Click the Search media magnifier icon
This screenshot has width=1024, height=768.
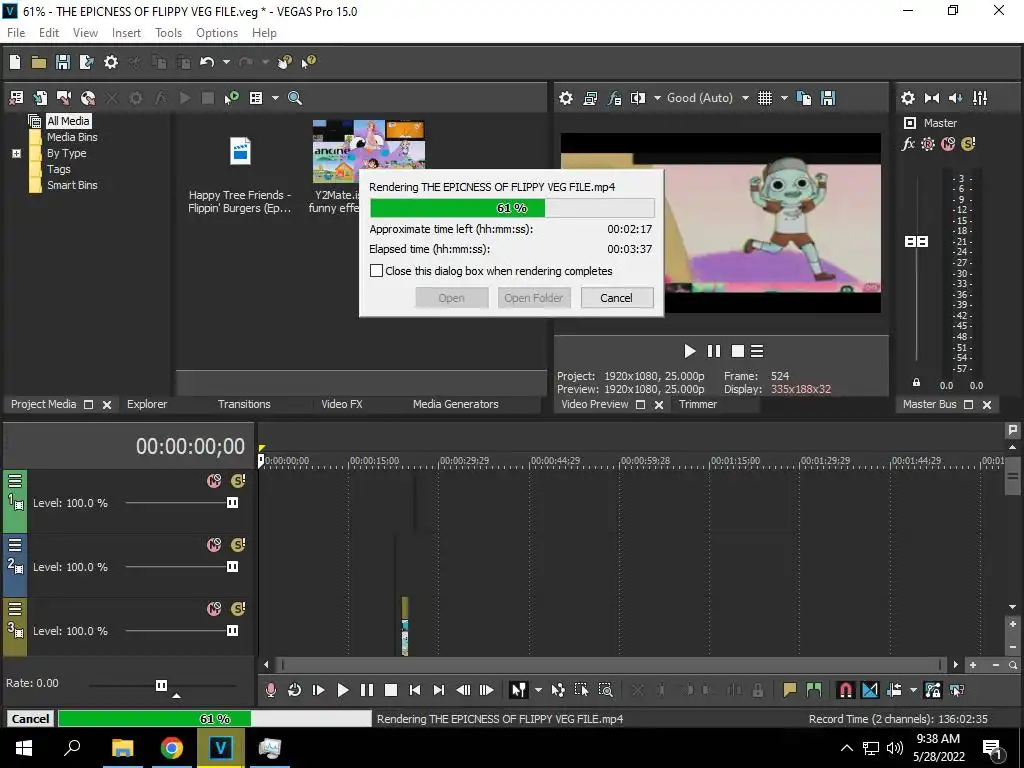click(x=295, y=98)
